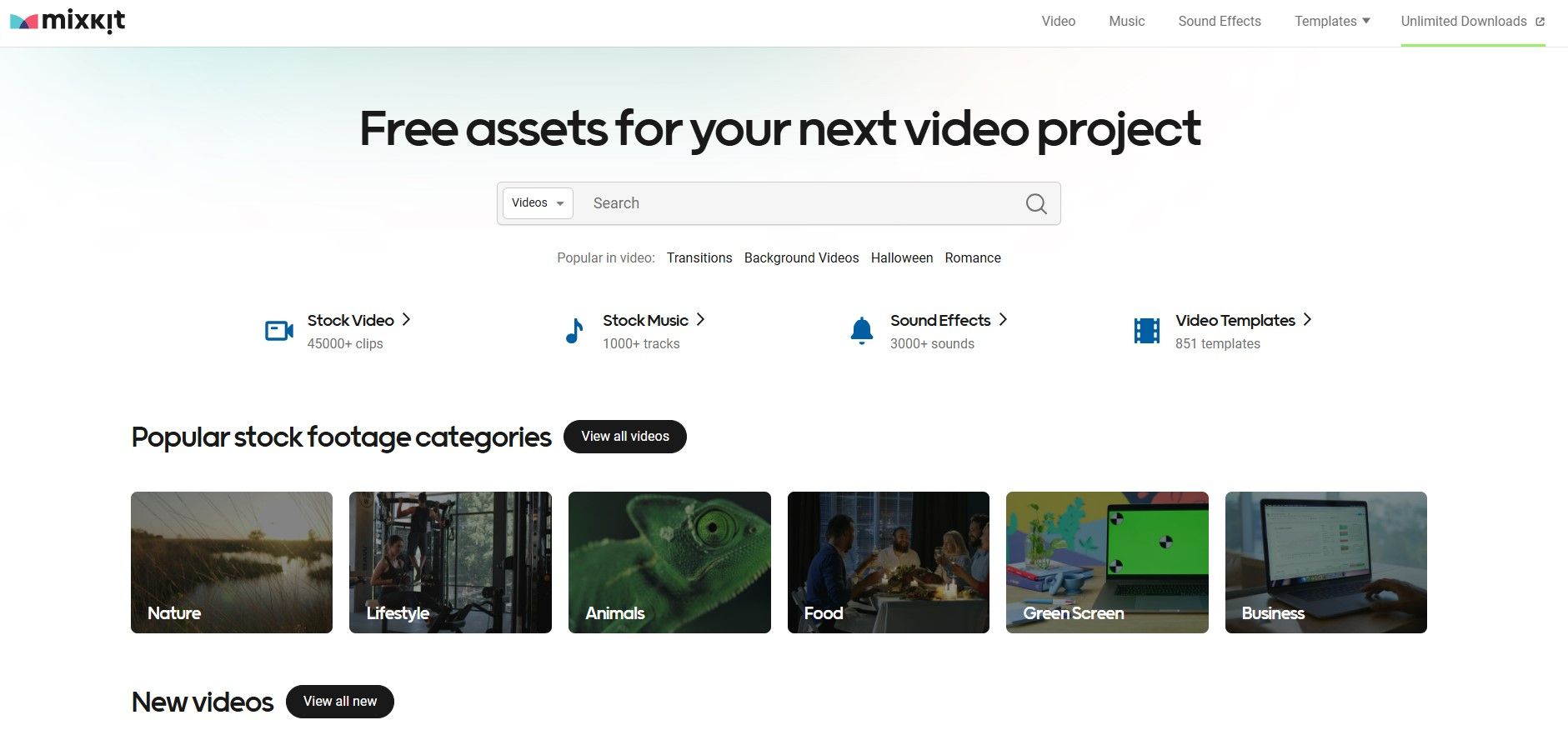This screenshot has height=730, width=1568.
Task: Click the external link icon beside Unlimited Downloads
Action: 1540,22
